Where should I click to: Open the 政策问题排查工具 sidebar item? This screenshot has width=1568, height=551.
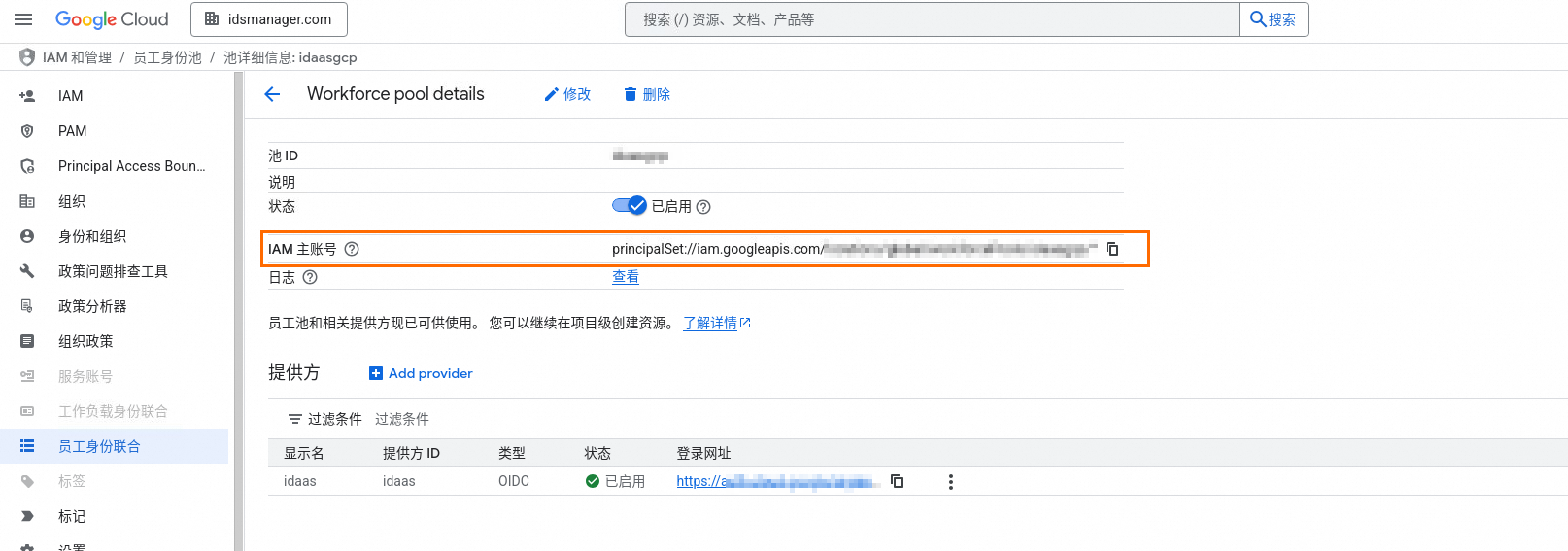click(115, 271)
